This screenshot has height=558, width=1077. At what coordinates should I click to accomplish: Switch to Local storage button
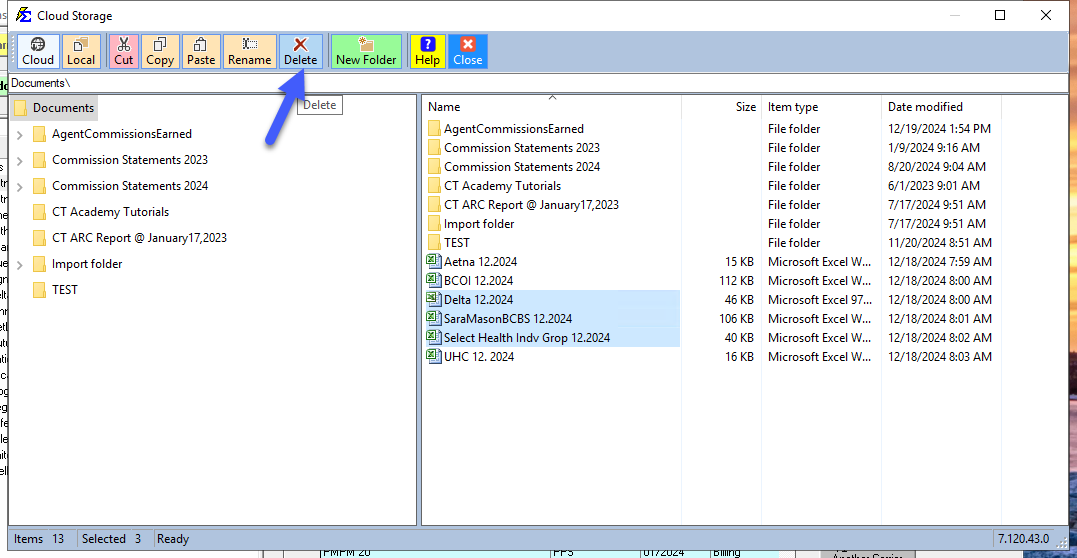[81, 52]
